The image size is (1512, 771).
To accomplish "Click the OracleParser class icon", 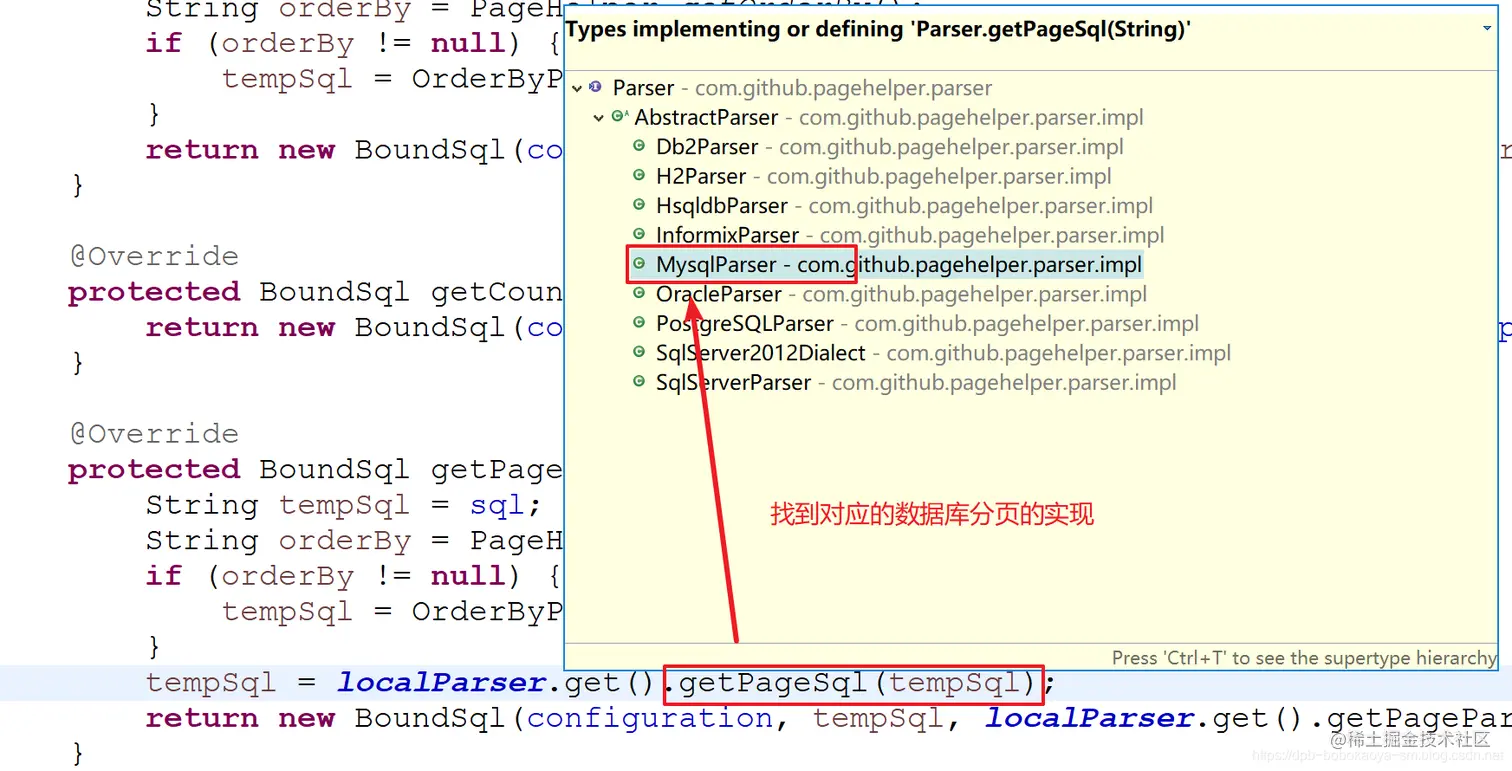I will point(639,294).
